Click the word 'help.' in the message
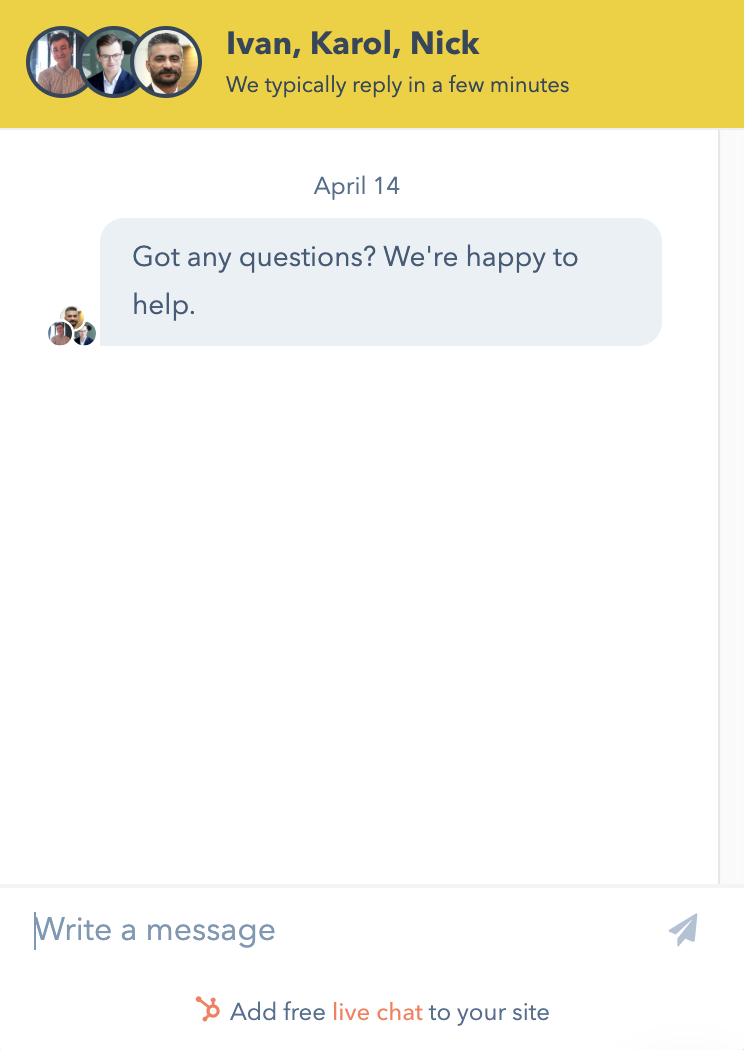This screenshot has height=1050, width=744. tap(163, 305)
